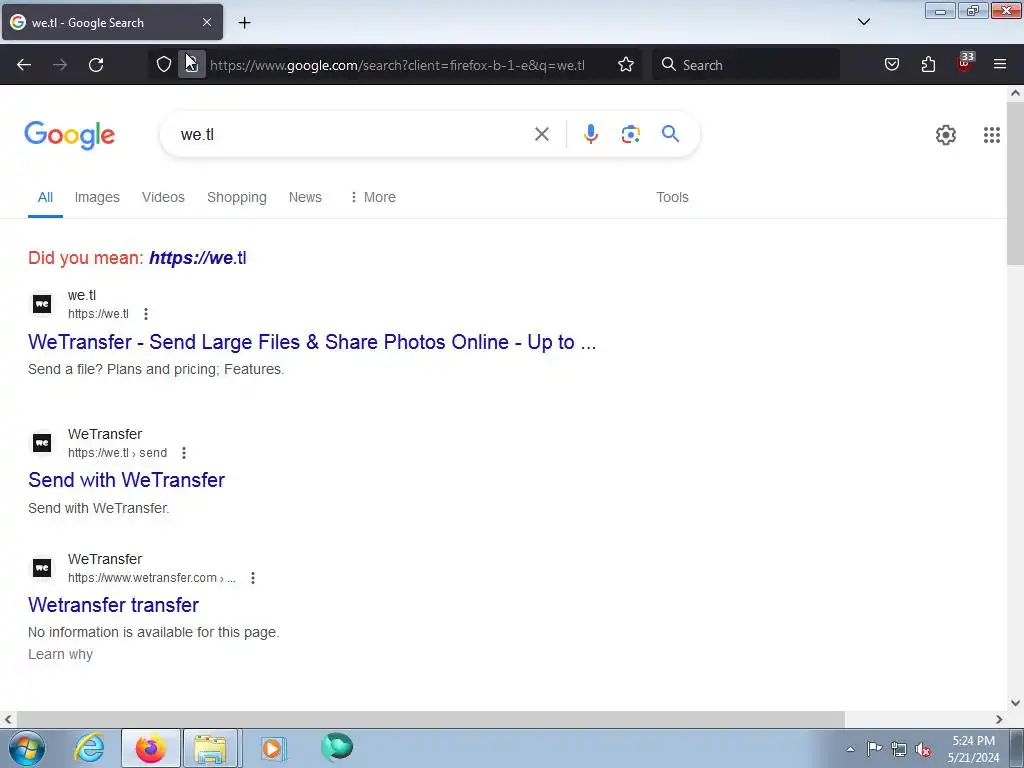The image size is (1024, 768).
Task: Click the horizontal scrollbar thumb
Action: point(430,719)
